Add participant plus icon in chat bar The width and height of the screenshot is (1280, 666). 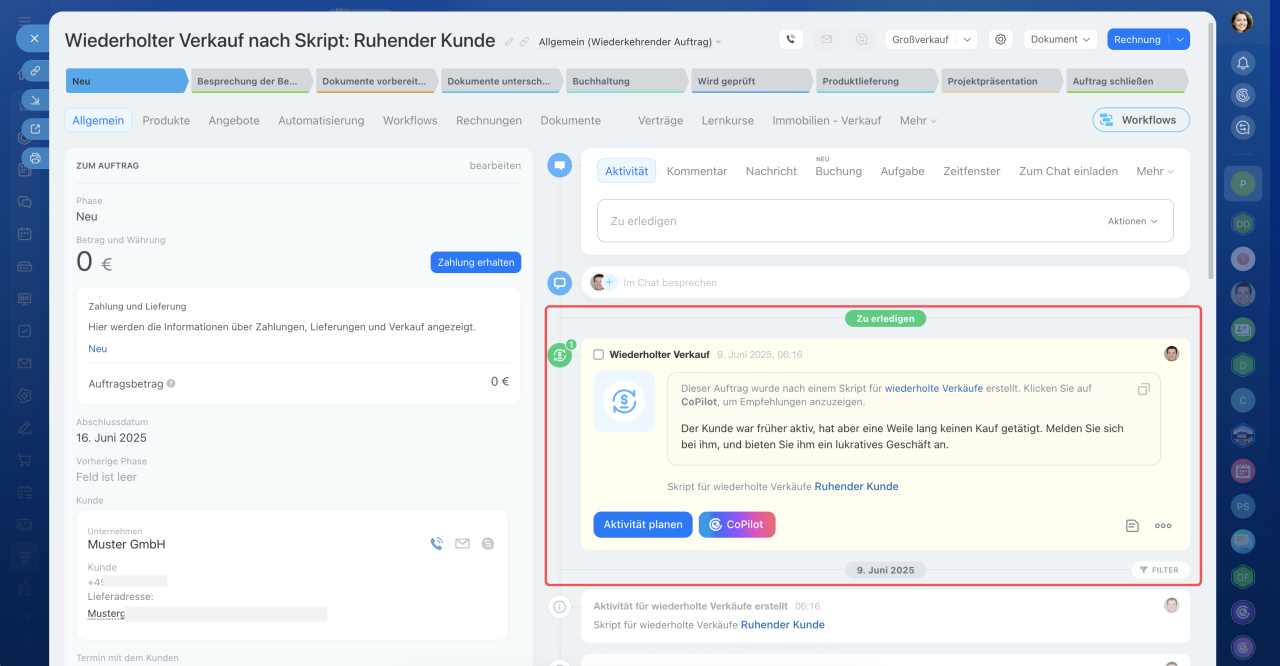tap(609, 282)
